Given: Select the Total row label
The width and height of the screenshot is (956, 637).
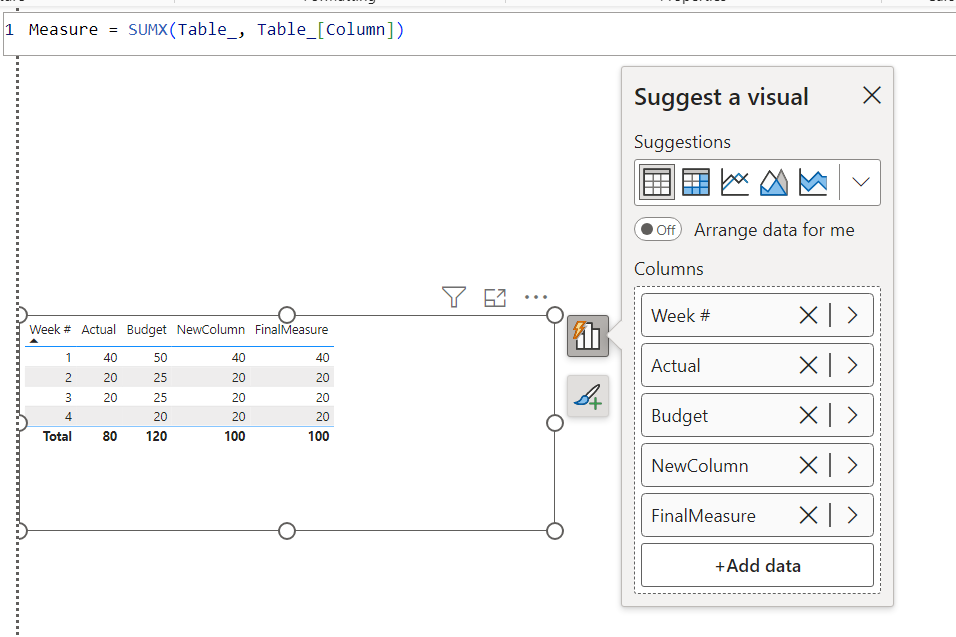Looking at the screenshot, I should click(x=57, y=436).
